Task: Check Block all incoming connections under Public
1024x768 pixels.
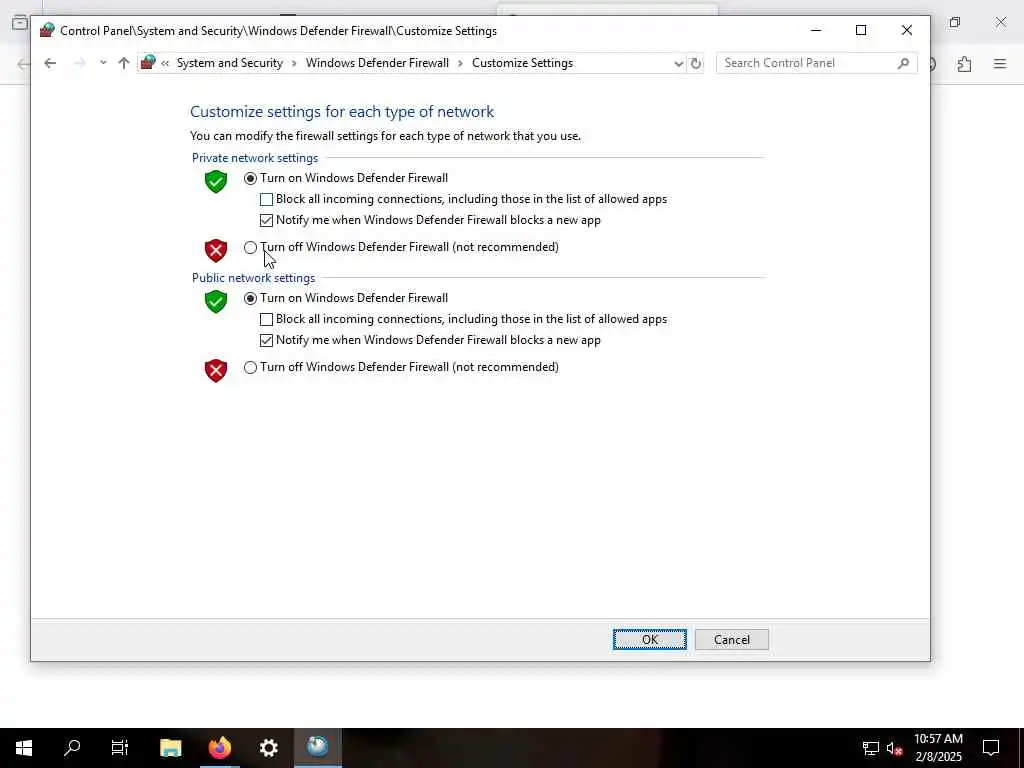Action: pyautogui.click(x=266, y=319)
